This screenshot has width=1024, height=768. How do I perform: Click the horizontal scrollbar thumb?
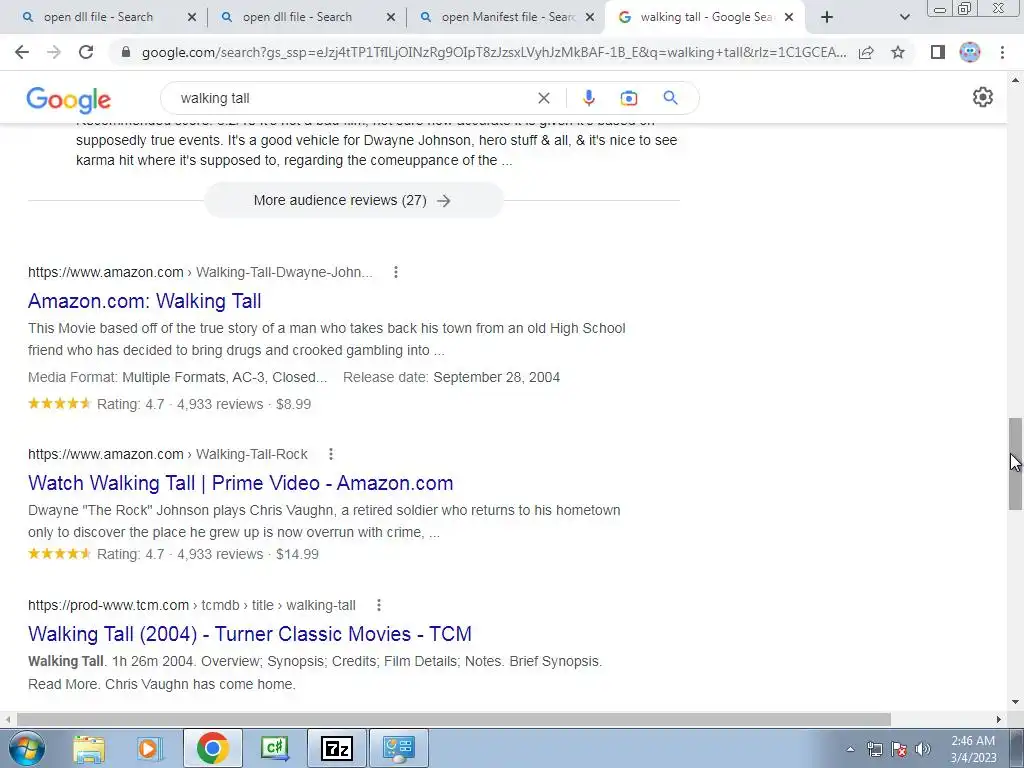tap(454, 719)
